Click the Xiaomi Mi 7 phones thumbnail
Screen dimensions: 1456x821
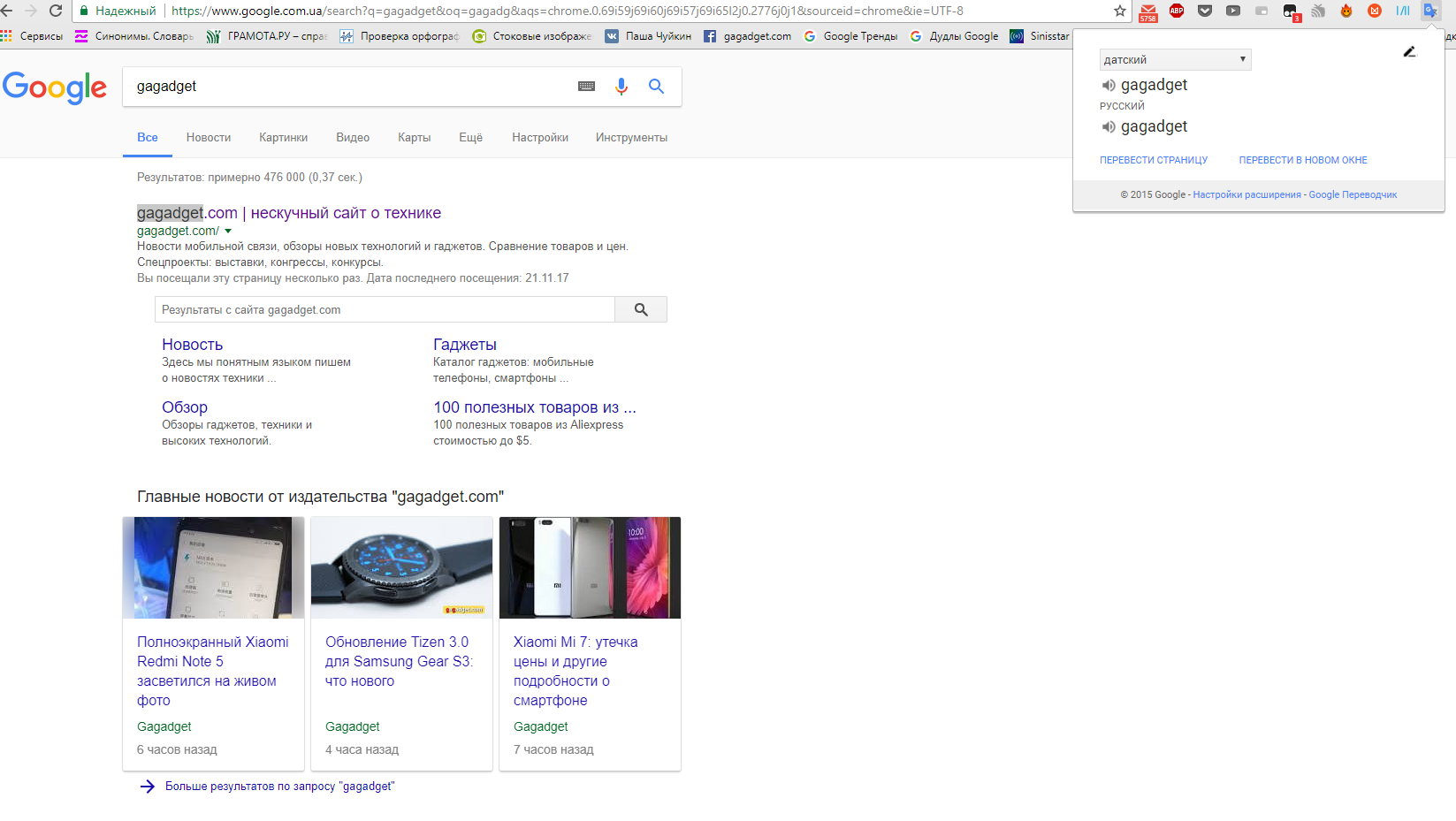590,567
